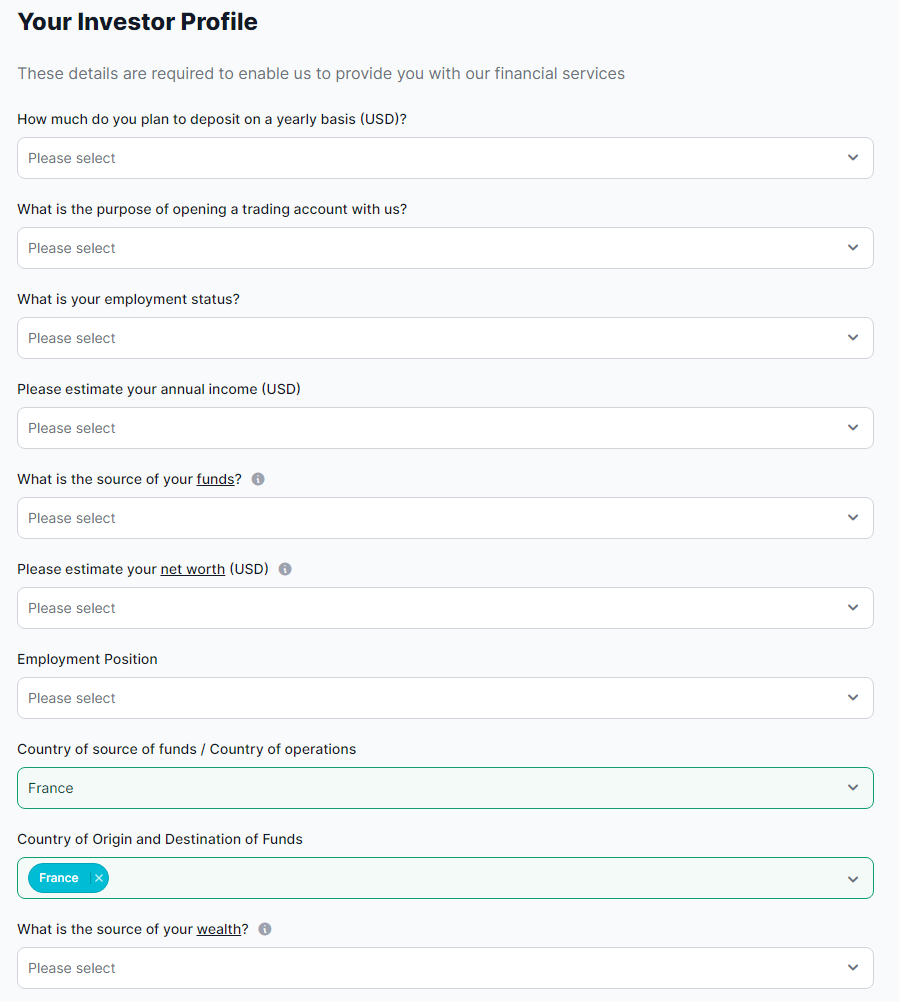The image size is (899, 1002).
Task: Click the underlined "wealth" term link
Action: point(219,929)
